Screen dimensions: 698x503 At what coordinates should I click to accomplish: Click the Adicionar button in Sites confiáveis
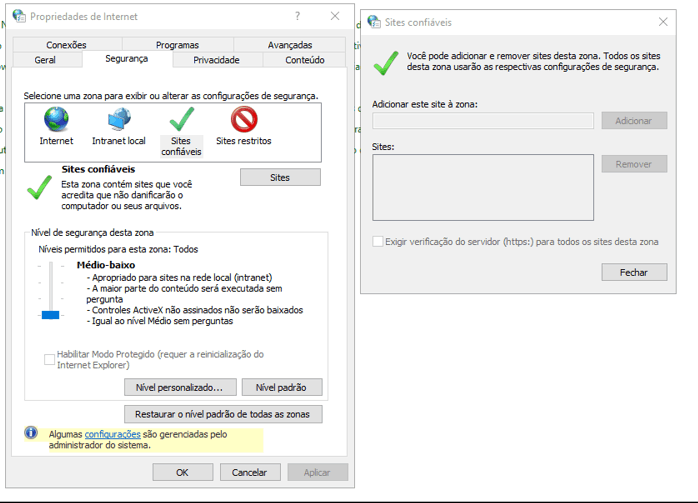tap(634, 121)
